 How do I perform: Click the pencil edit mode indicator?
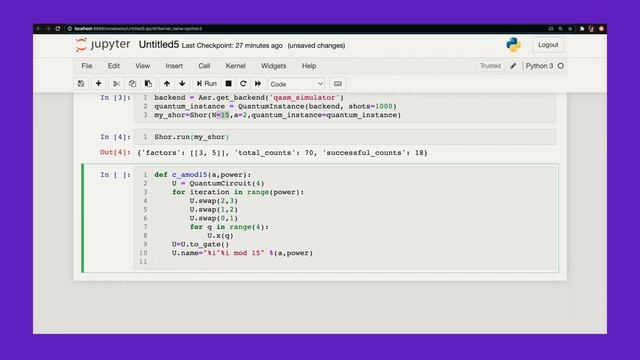click(x=513, y=66)
